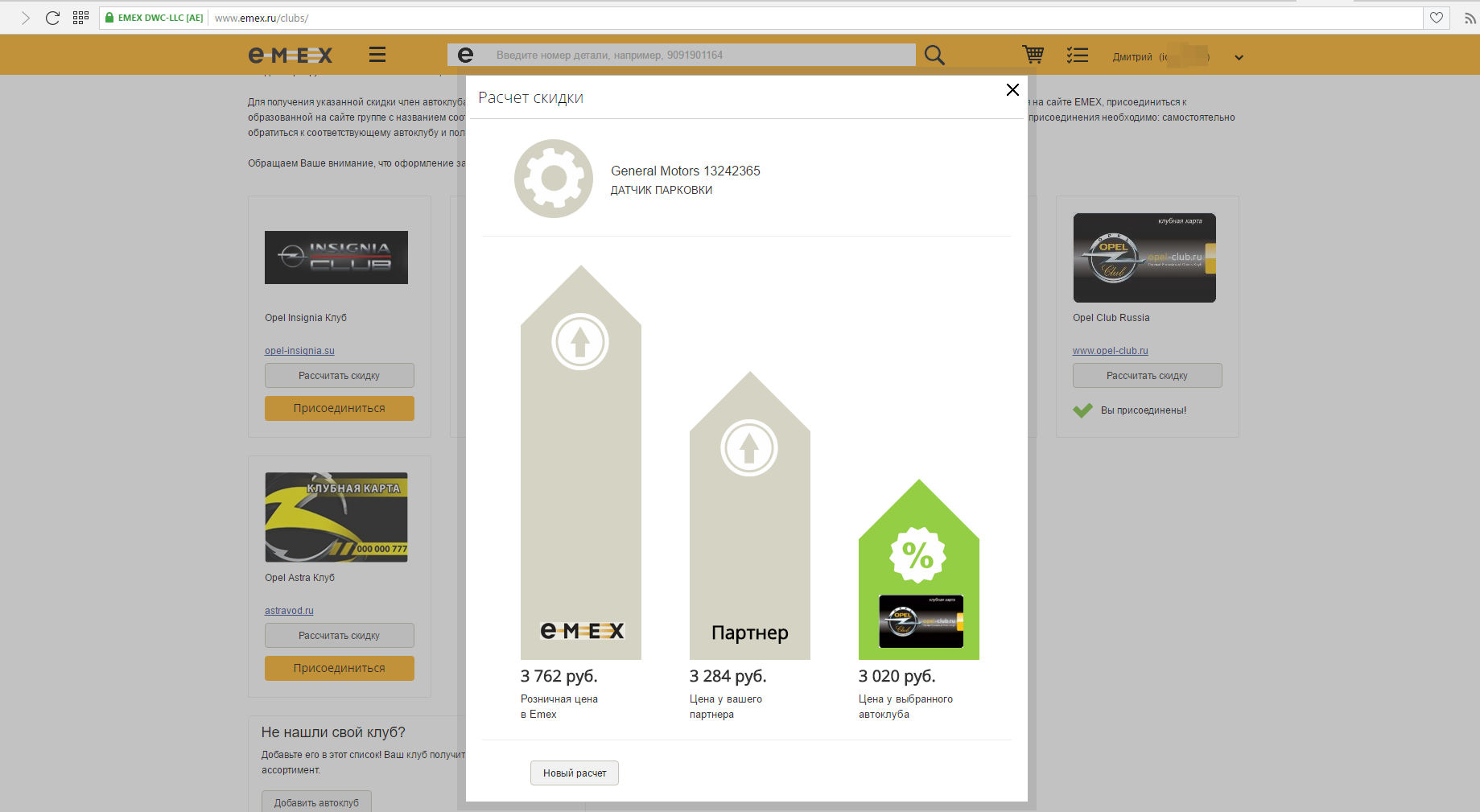Рассчитать скидку for Opel Insignia Клуб
This screenshot has width=1480, height=812.
pos(340,376)
